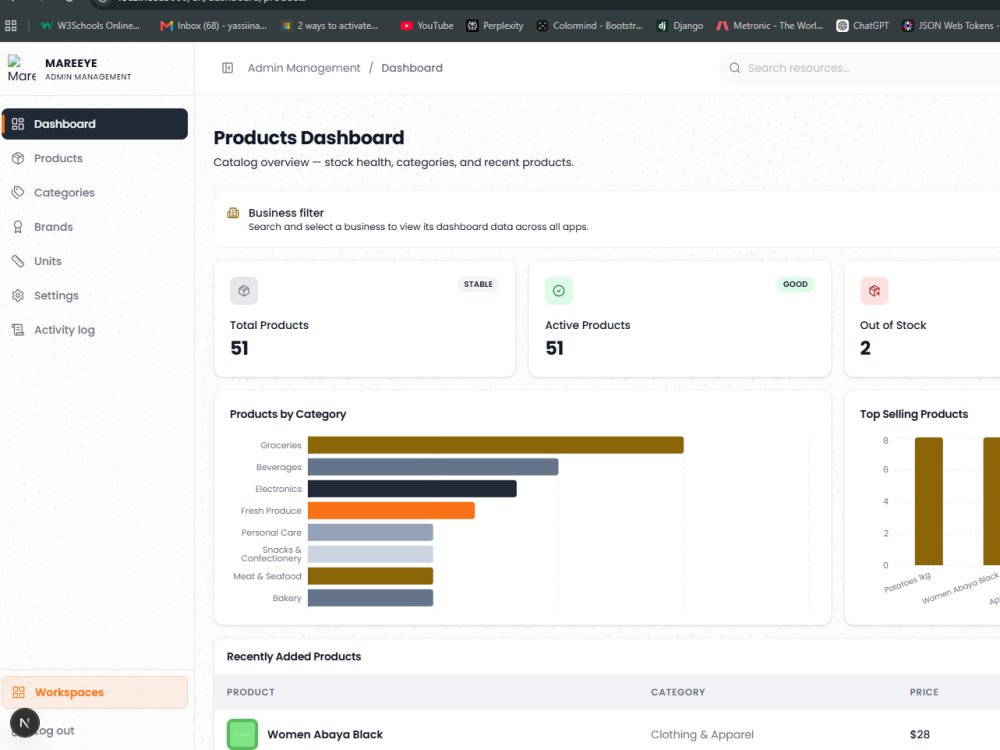Screen dimensions: 1000x750
Task: Open Categories in the sidebar
Action: tap(95, 193)
